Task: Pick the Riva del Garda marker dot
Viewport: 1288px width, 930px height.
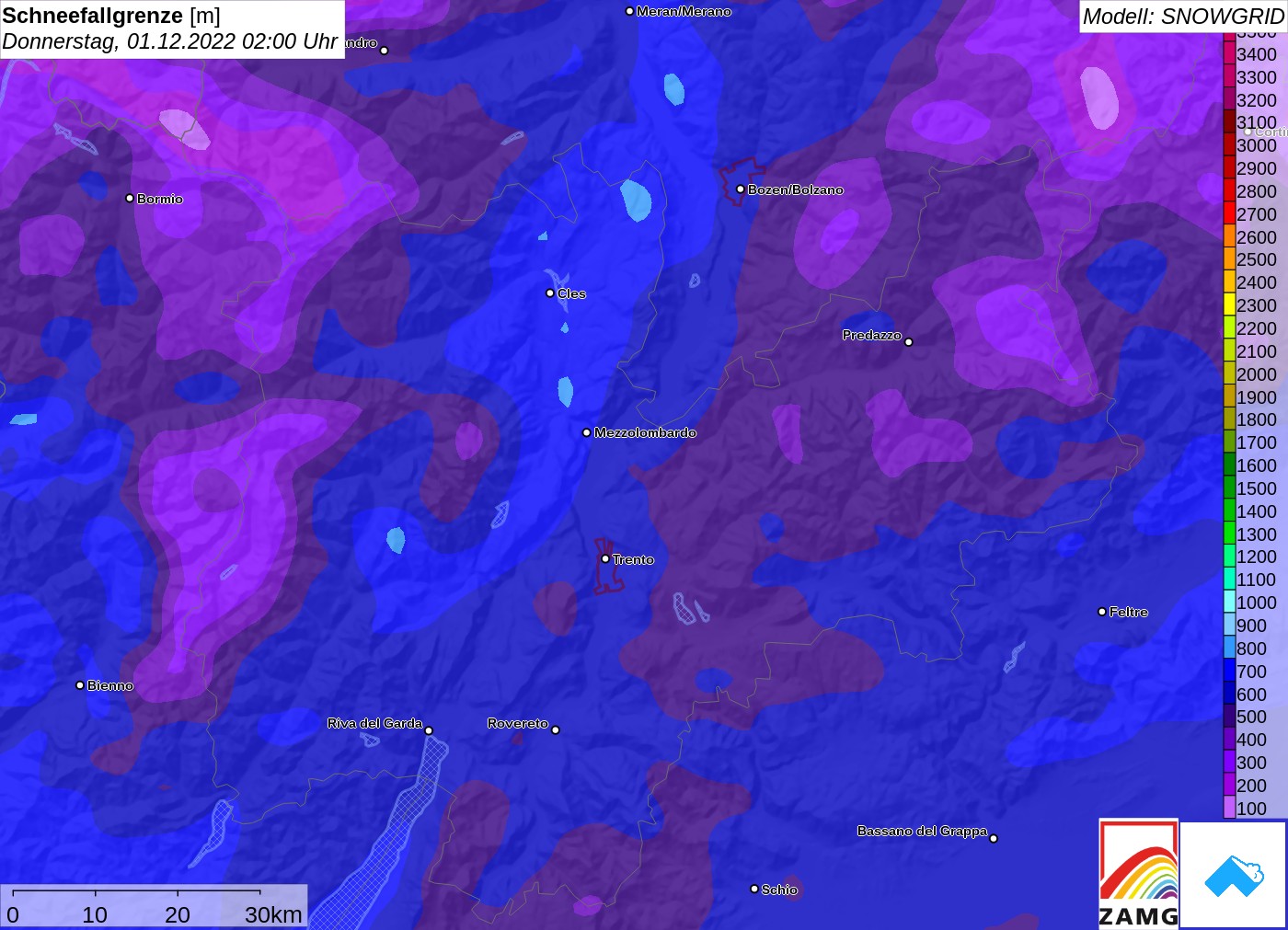Action: [429, 730]
